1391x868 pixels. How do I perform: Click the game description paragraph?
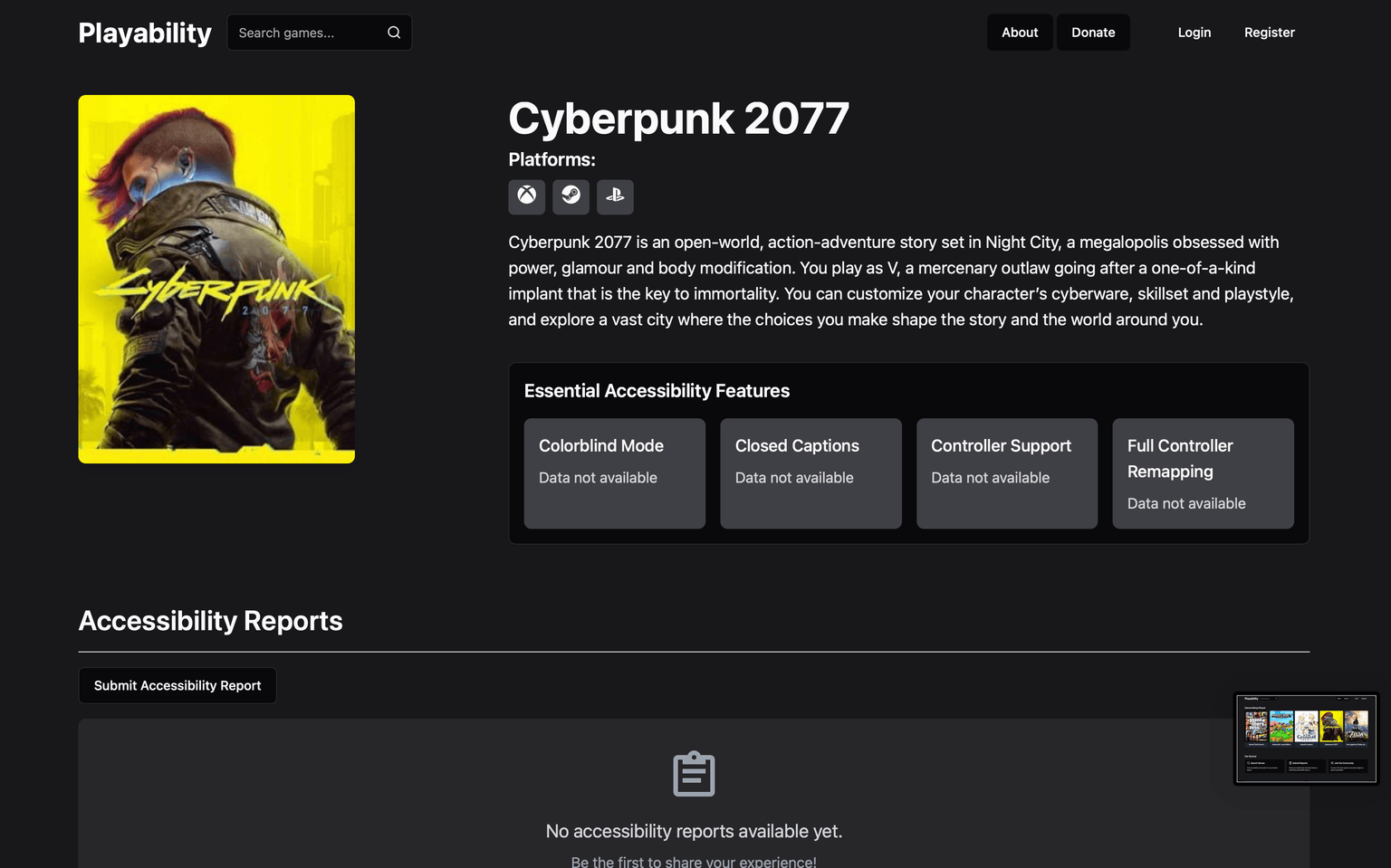coord(901,281)
